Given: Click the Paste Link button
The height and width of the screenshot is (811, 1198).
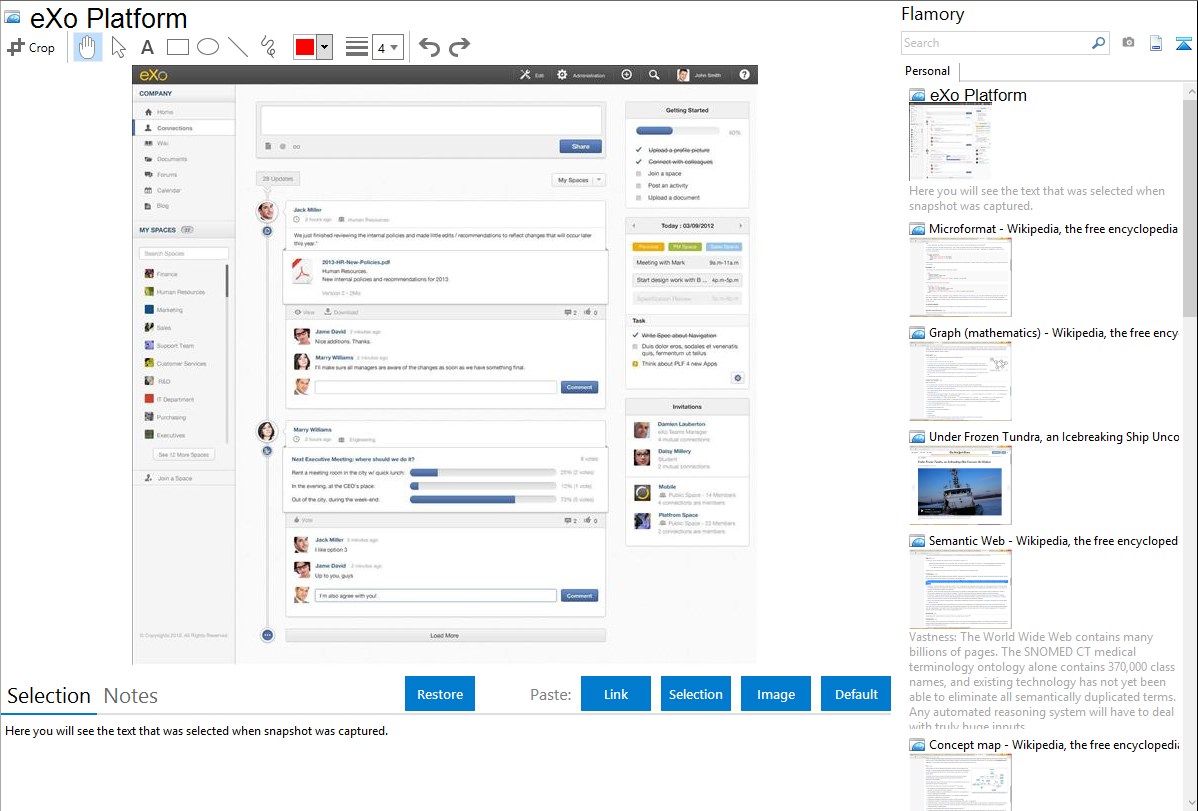Looking at the screenshot, I should coord(616,694).
